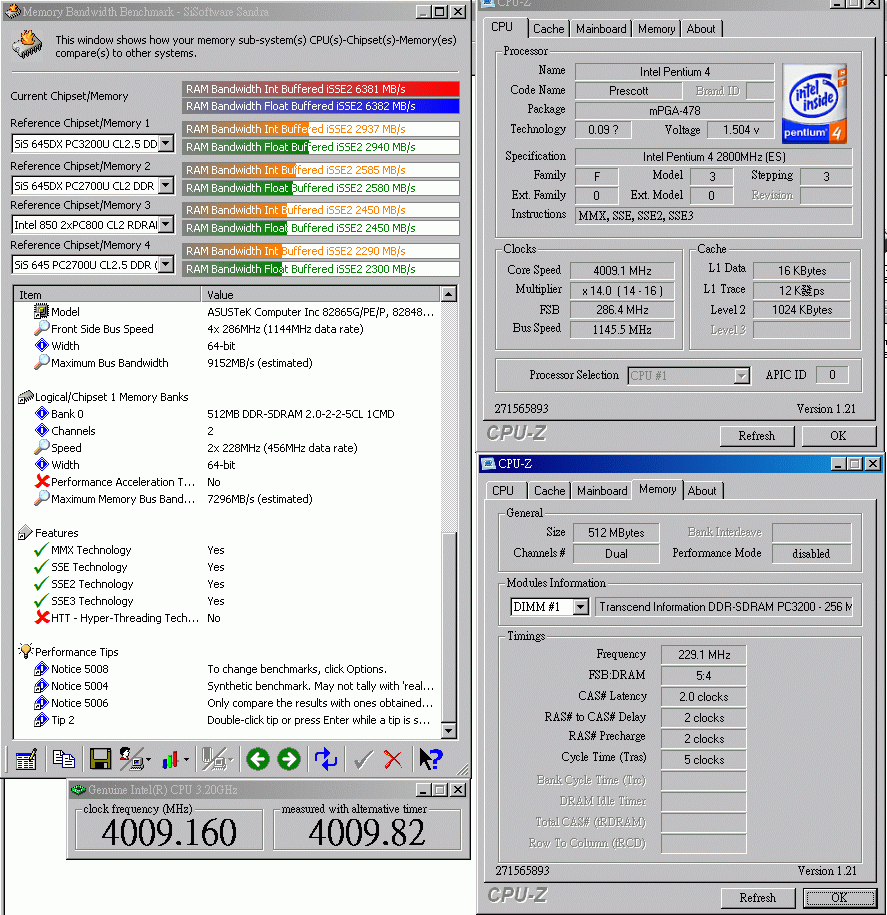Viewport: 887px width, 915px height.
Task: Click the Intel Inside Pentium 4 logo
Action: tap(815, 104)
